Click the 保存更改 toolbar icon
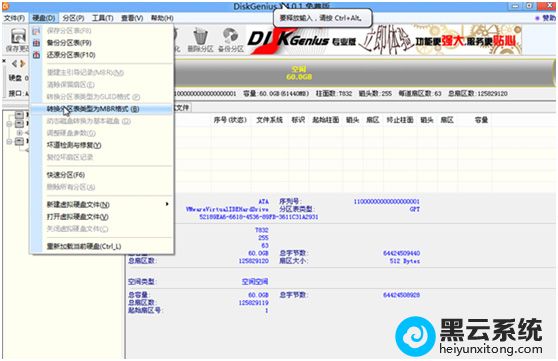The height and width of the screenshot is (361, 558). click(18, 37)
